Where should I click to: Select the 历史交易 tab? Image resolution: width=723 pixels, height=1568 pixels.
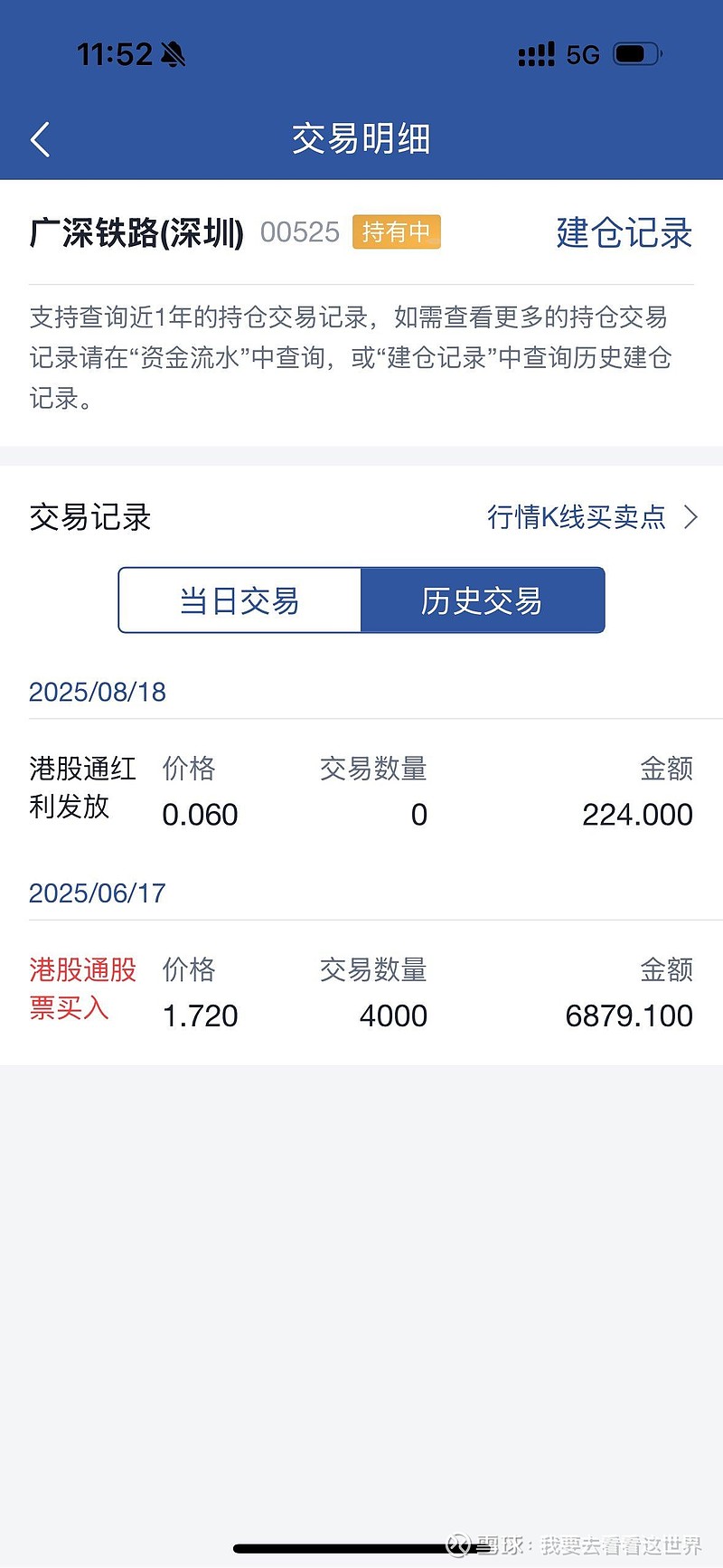(482, 600)
